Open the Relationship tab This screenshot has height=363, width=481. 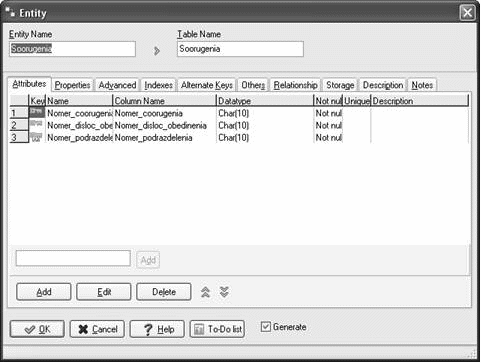tap(295, 85)
